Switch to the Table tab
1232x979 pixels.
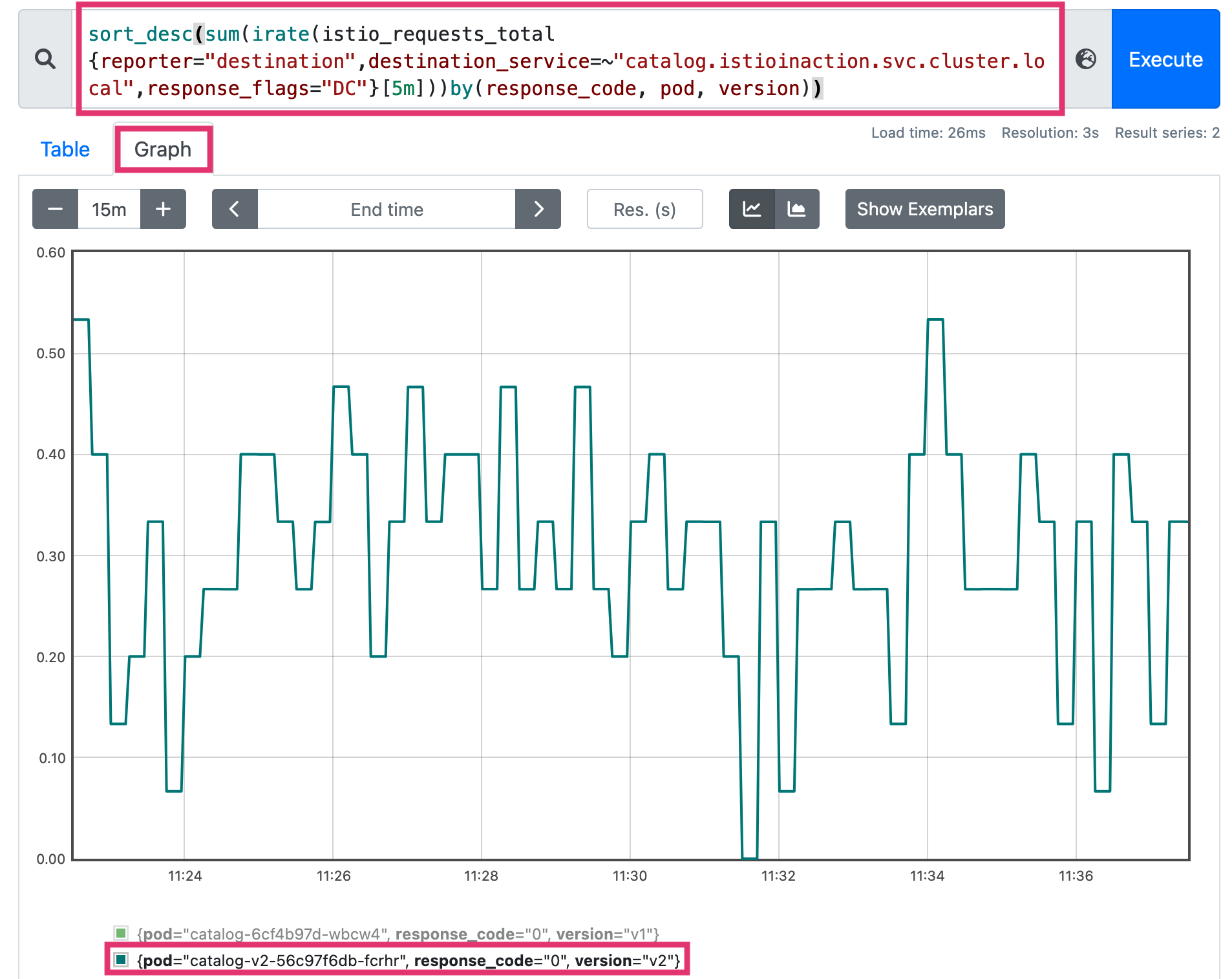click(65, 149)
